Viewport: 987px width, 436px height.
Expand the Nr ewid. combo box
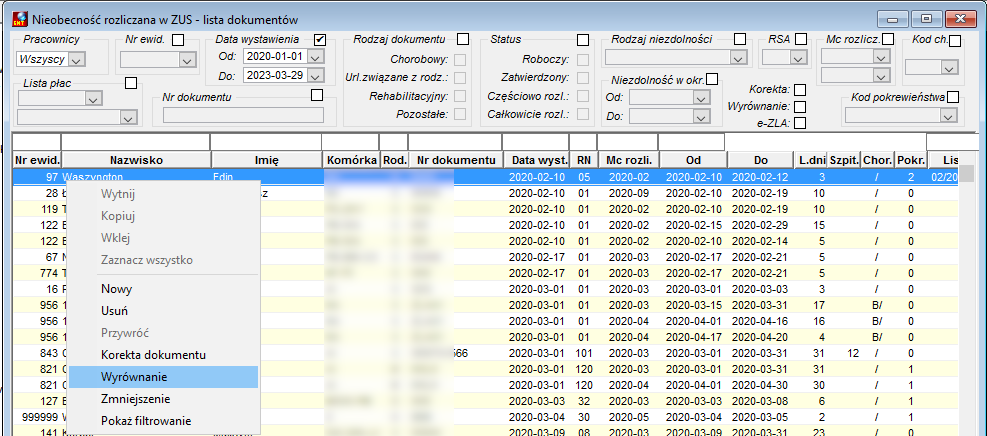click(188, 60)
